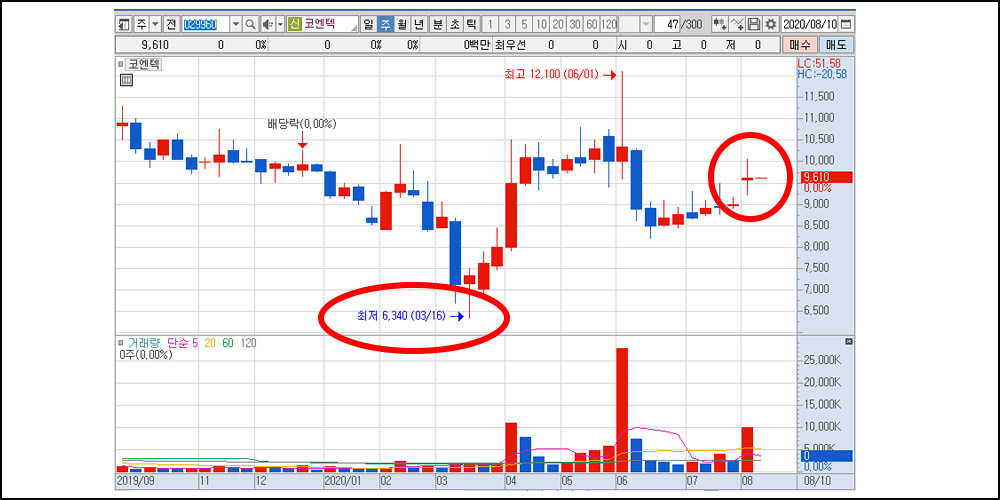Click the 06/01 candle with long upper wick
Screen dimensions: 1000x500
[x=622, y=153]
